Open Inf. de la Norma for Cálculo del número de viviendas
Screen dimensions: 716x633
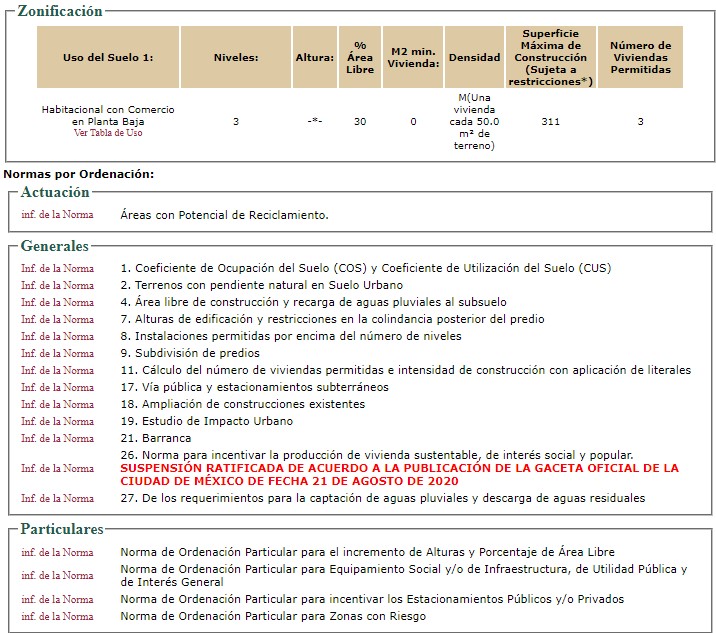[x=57, y=370]
